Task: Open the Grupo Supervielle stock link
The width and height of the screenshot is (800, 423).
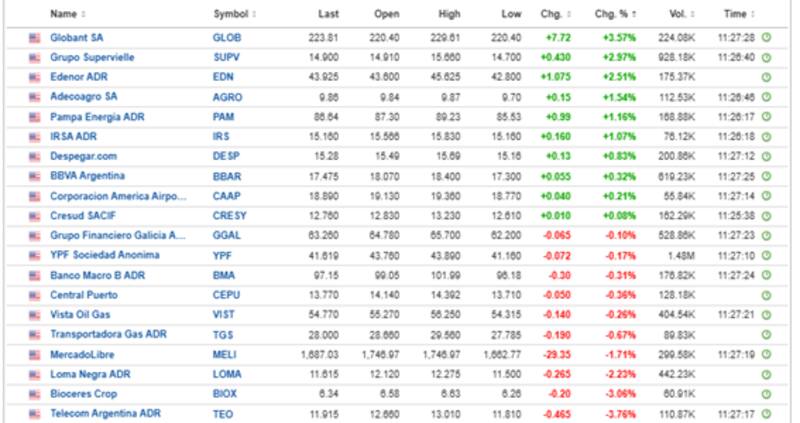Action: (92, 57)
